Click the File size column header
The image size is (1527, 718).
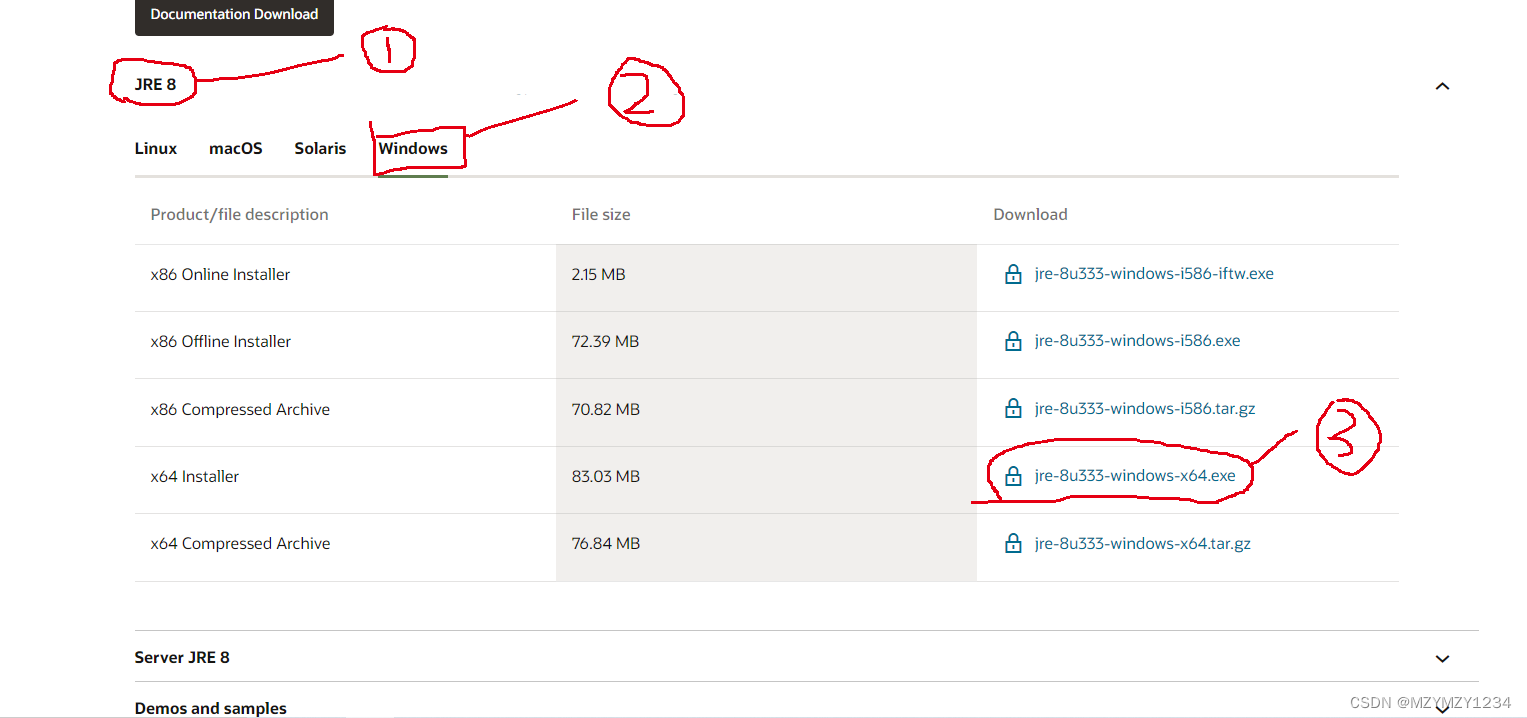[601, 214]
